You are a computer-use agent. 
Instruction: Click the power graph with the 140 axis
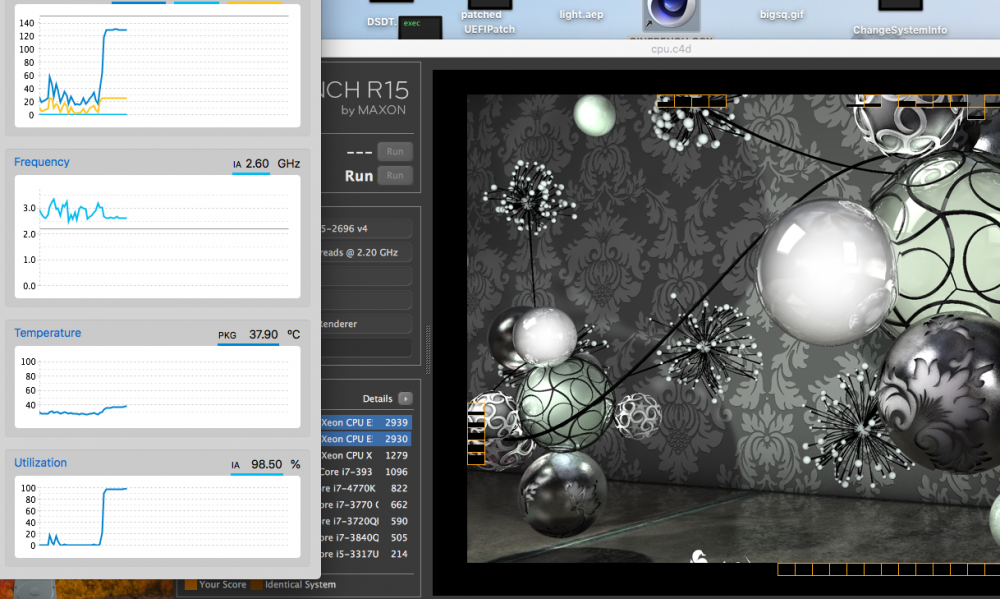pos(158,66)
